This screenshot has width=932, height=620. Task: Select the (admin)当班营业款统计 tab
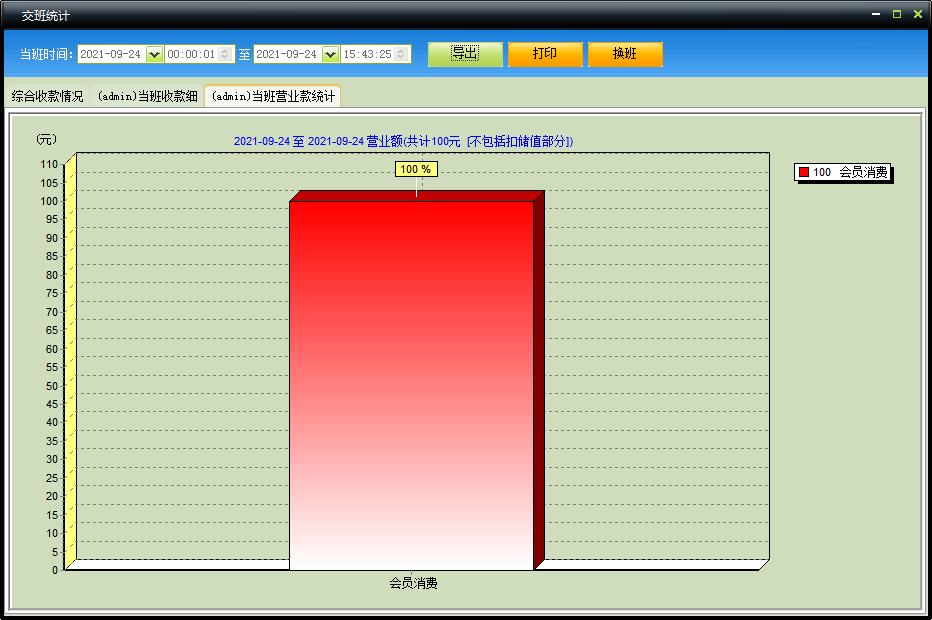(x=273, y=96)
